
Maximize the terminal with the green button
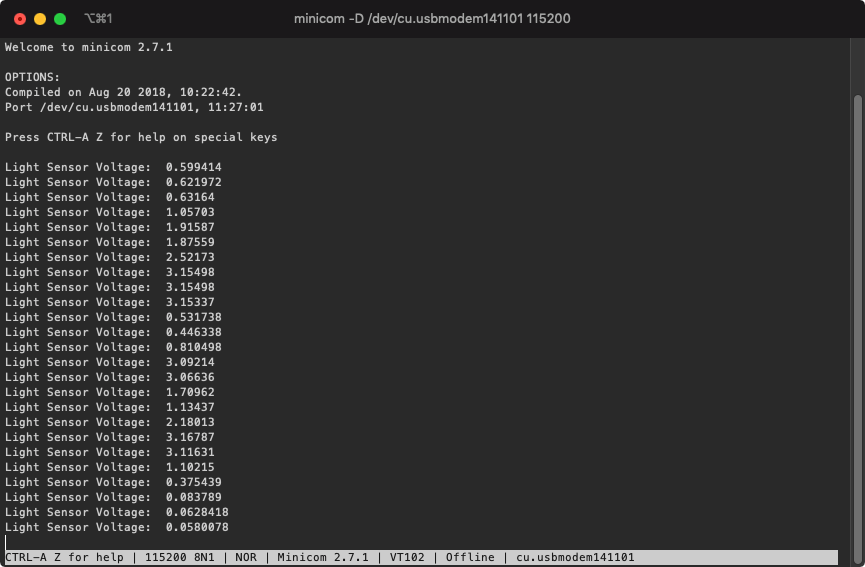coord(60,19)
